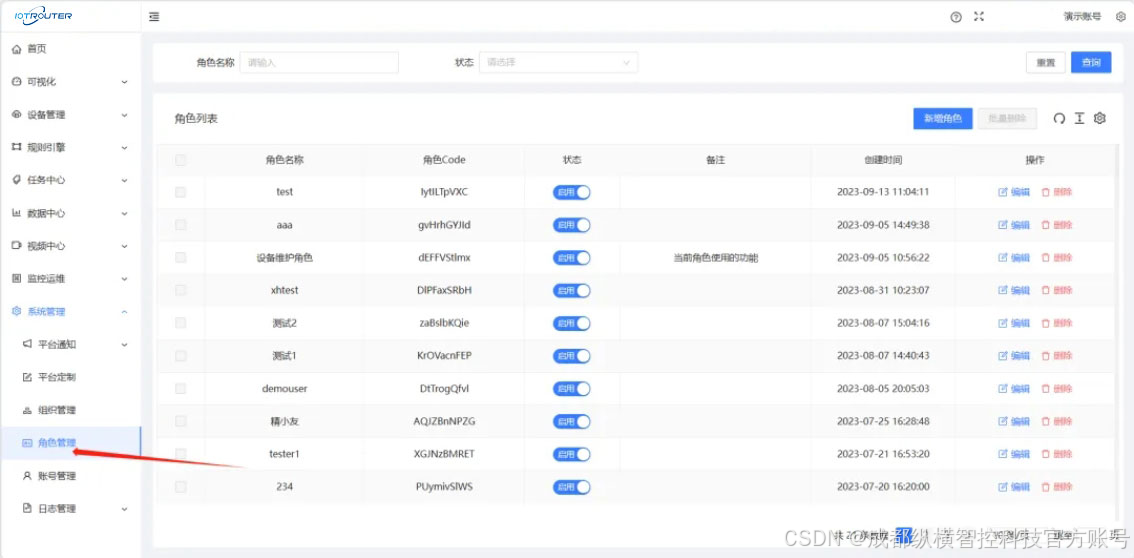
Task: Click the edit icon for 设备维护角色
Action: [x=1002, y=257]
